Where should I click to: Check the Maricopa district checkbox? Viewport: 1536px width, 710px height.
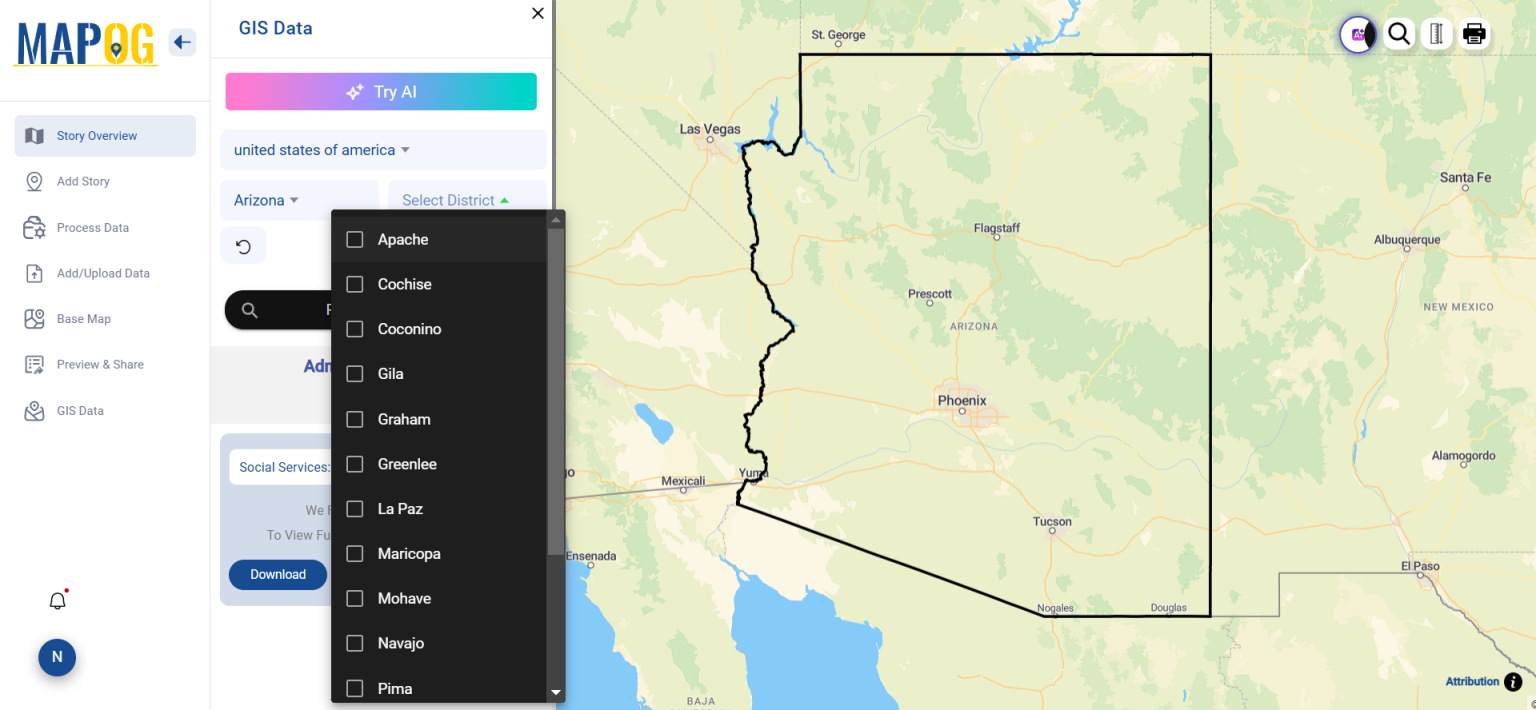click(354, 553)
